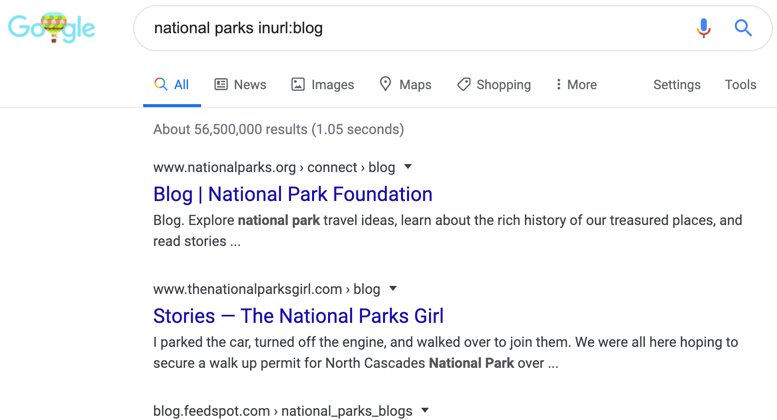Viewport: 777px width, 420px height.
Task: Expand nationalparks.org result dropdown arrow
Action: 408,167
